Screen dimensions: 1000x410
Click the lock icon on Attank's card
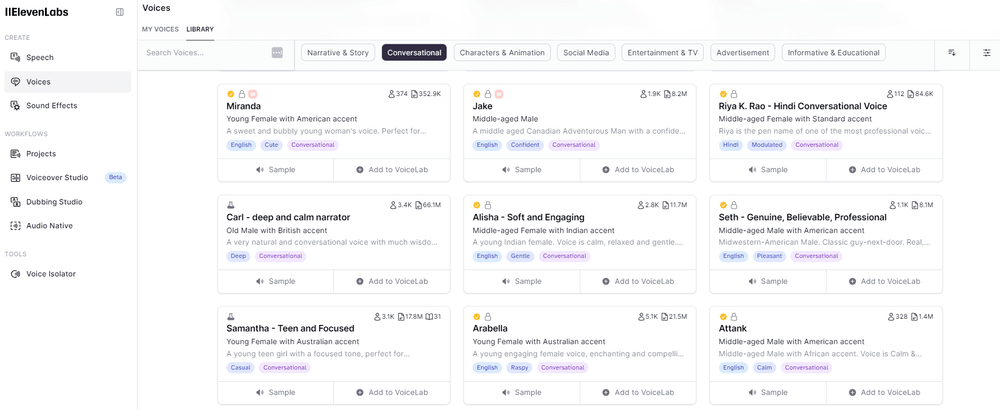click(x=733, y=316)
